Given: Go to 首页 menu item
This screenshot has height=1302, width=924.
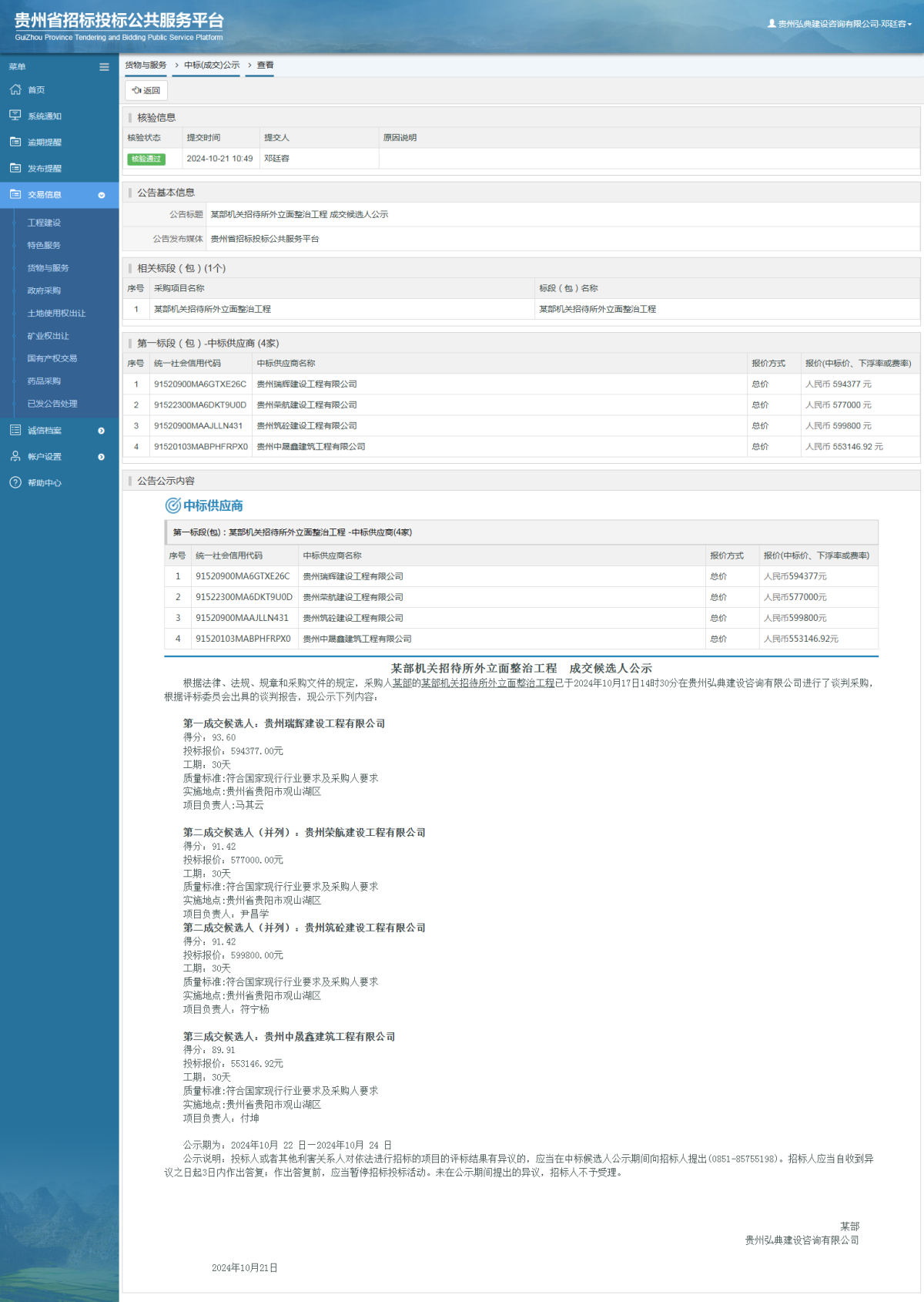Looking at the screenshot, I should 36,90.
